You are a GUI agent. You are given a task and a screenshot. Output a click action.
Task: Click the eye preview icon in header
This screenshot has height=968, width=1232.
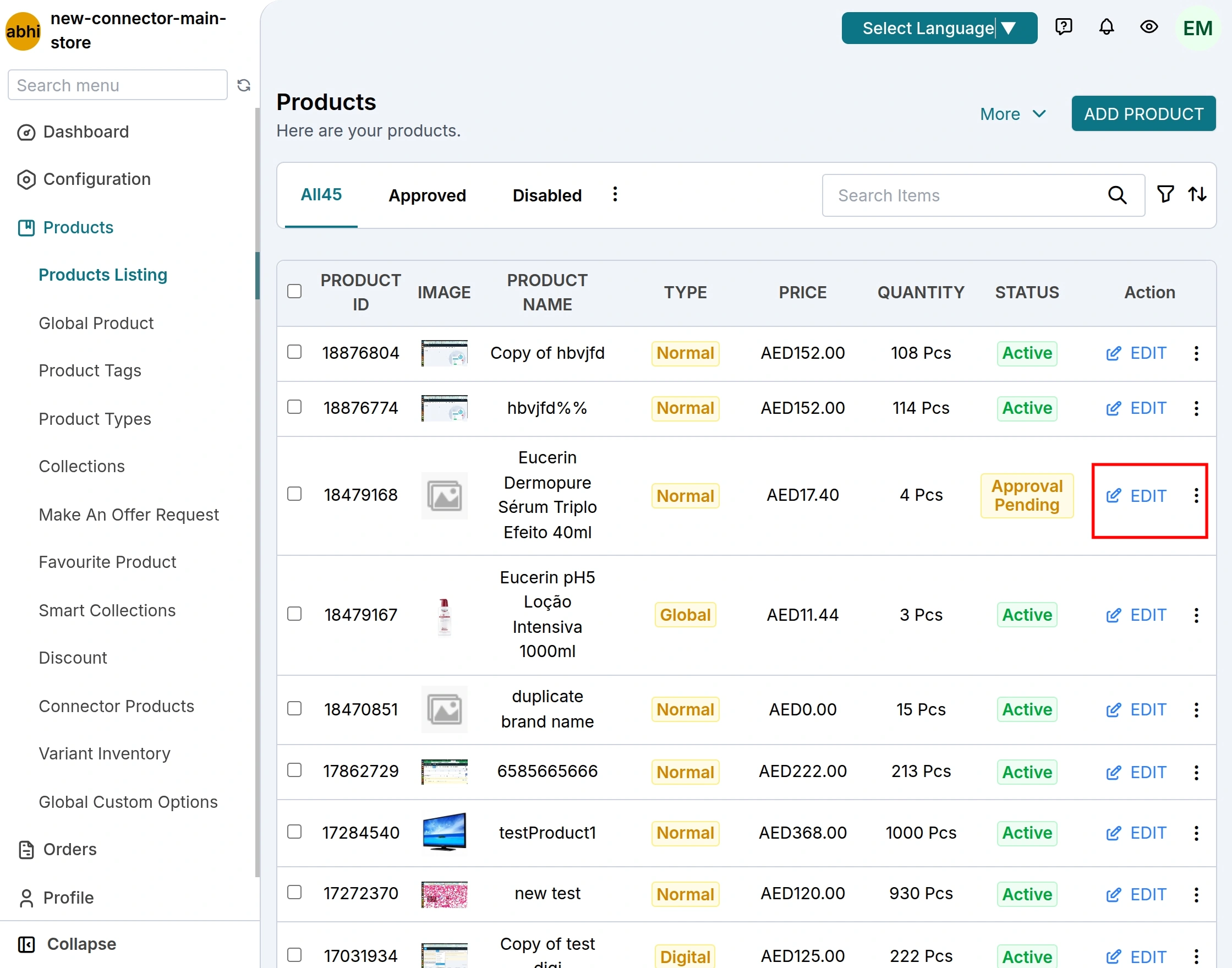(1149, 27)
